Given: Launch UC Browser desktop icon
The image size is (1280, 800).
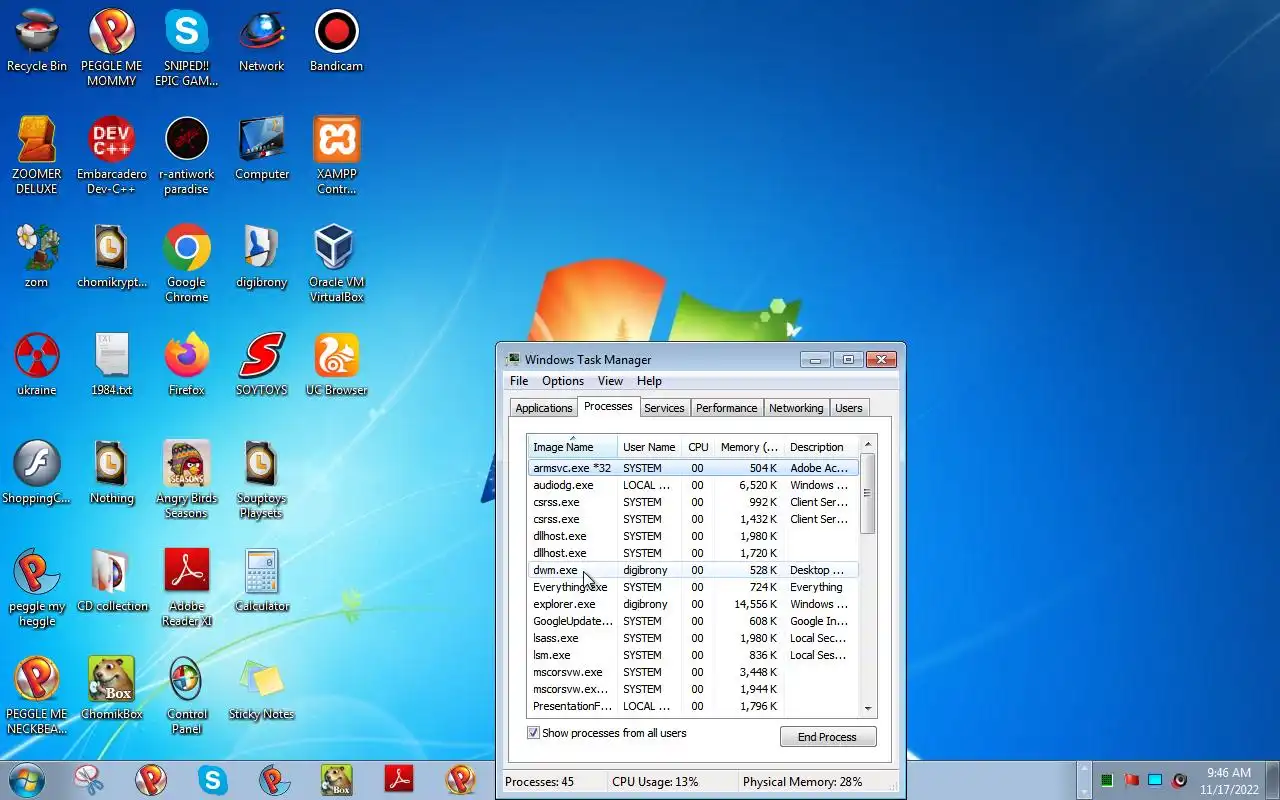Looking at the screenshot, I should tap(337, 366).
